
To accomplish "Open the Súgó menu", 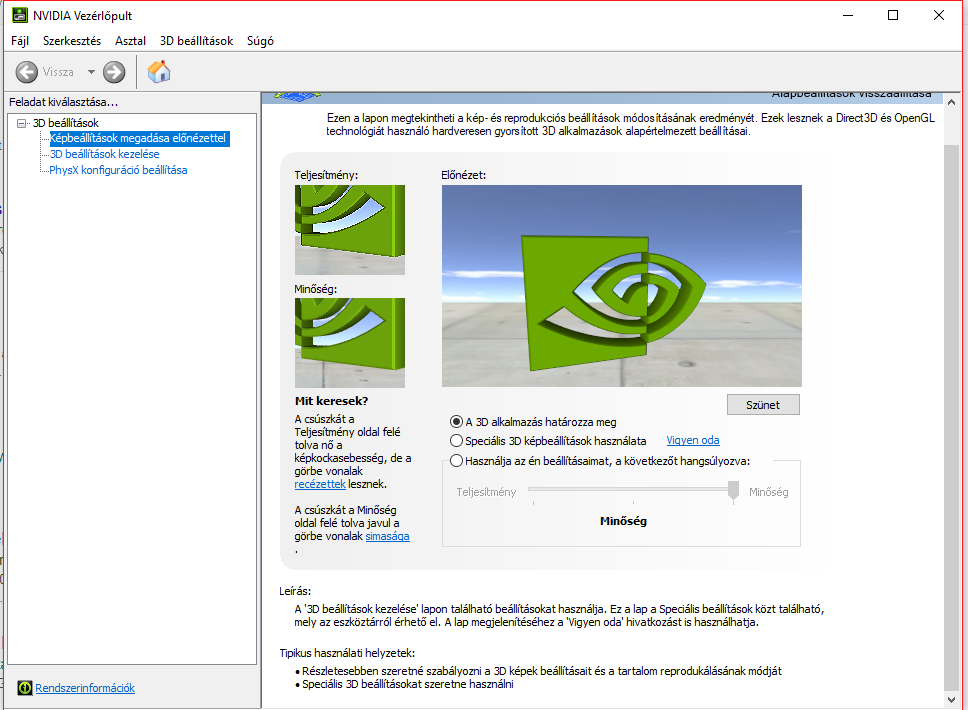I will pos(260,41).
